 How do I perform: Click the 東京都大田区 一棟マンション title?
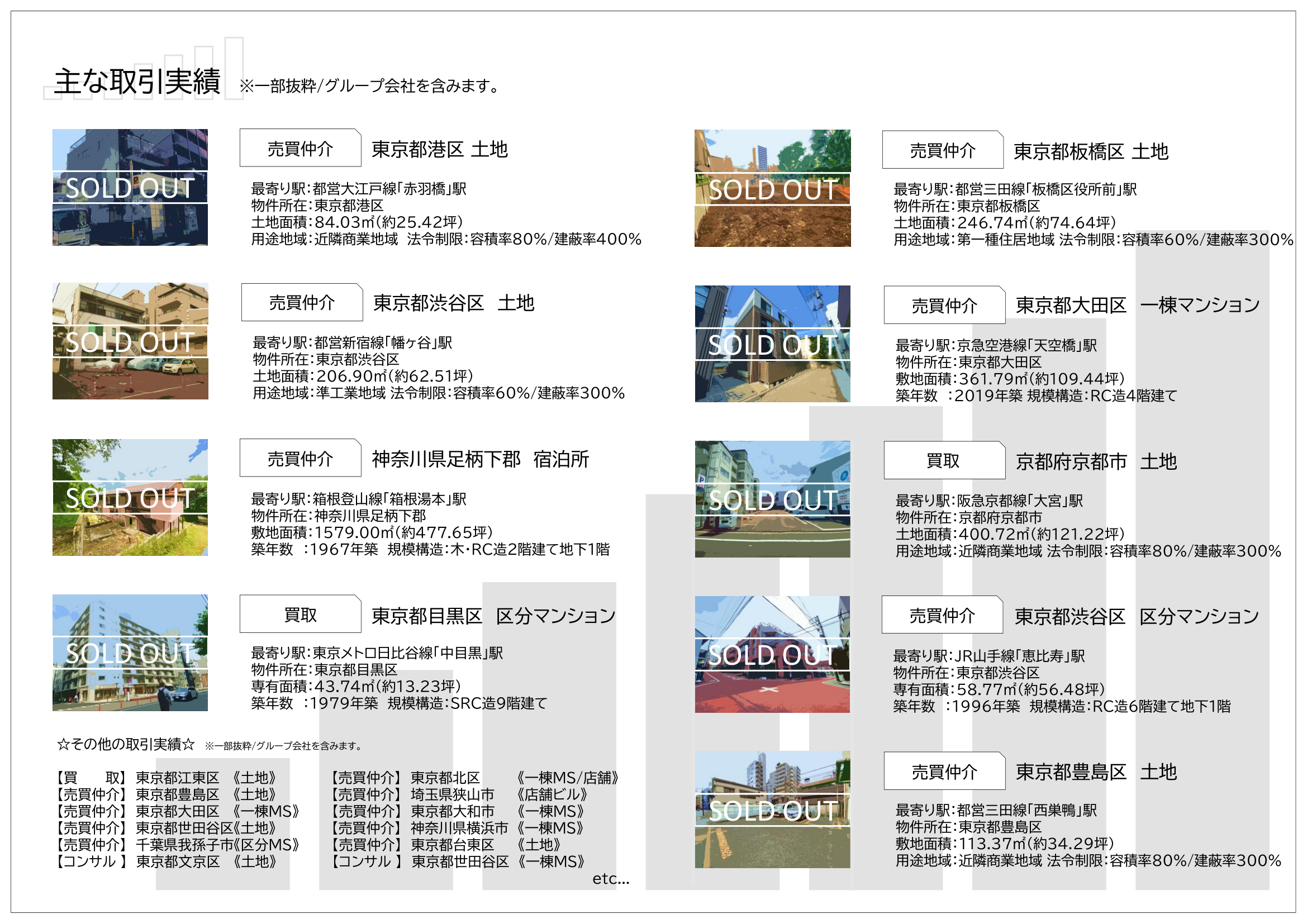[x=1138, y=305]
